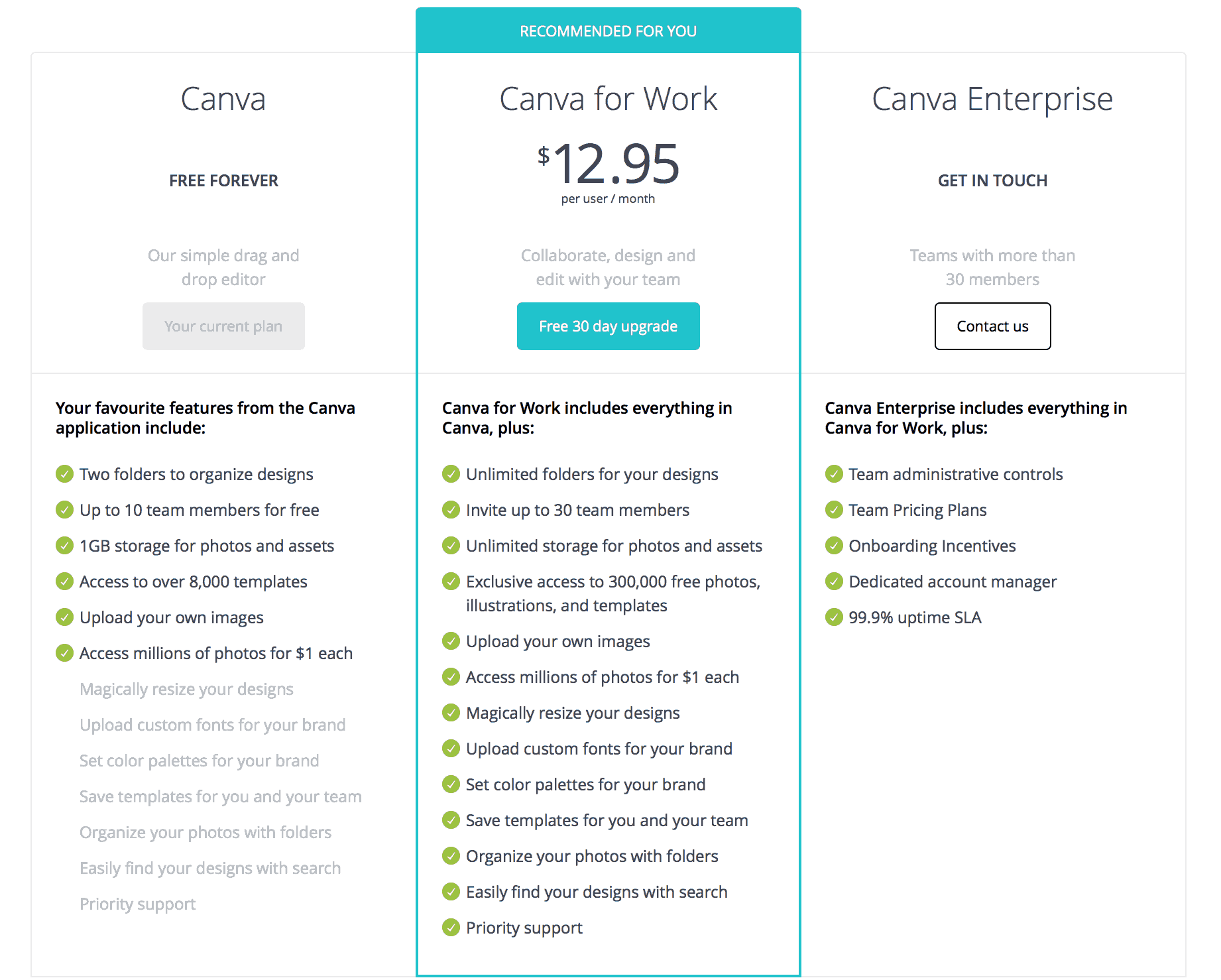Click the checkmark beside Magically resize your designs
The width and height of the screenshot is (1221, 980).
pyautogui.click(x=451, y=713)
